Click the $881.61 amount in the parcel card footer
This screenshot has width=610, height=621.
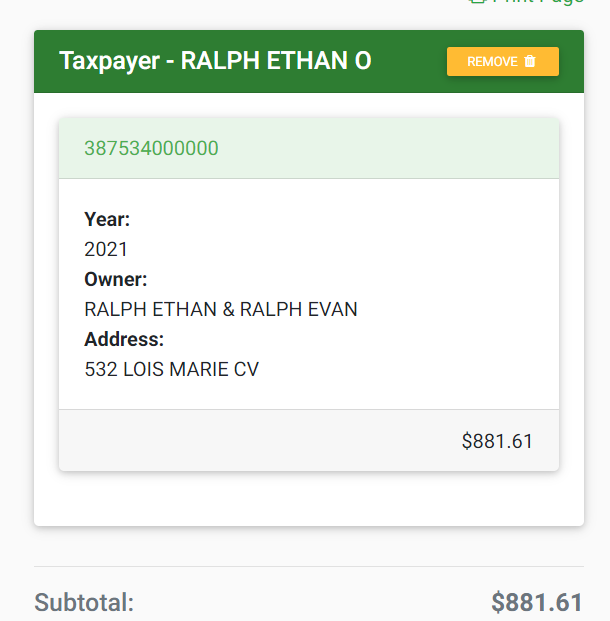497,441
